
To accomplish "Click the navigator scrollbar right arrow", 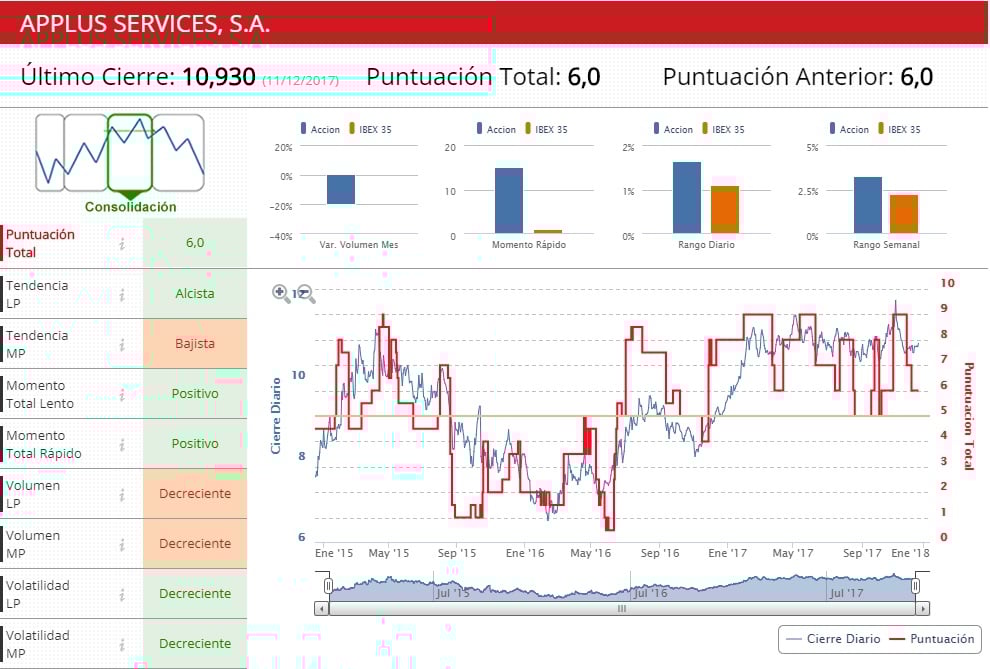I will click(923, 609).
